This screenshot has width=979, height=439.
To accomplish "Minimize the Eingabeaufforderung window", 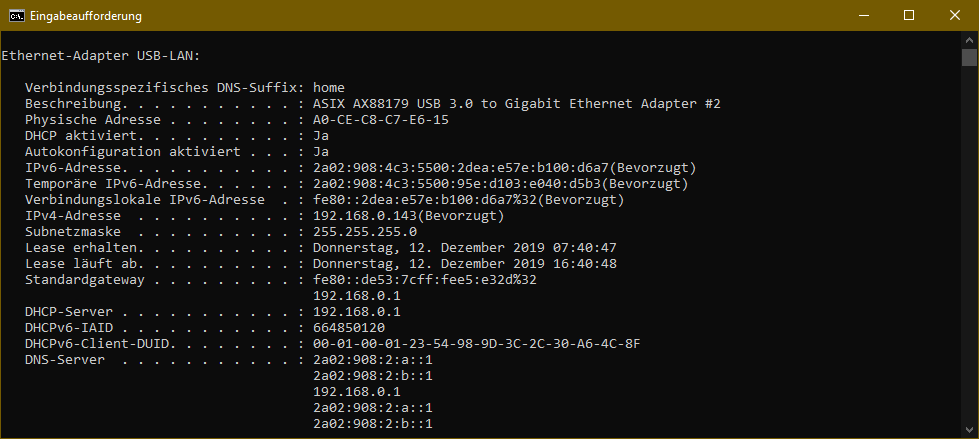I will tap(862, 16).
